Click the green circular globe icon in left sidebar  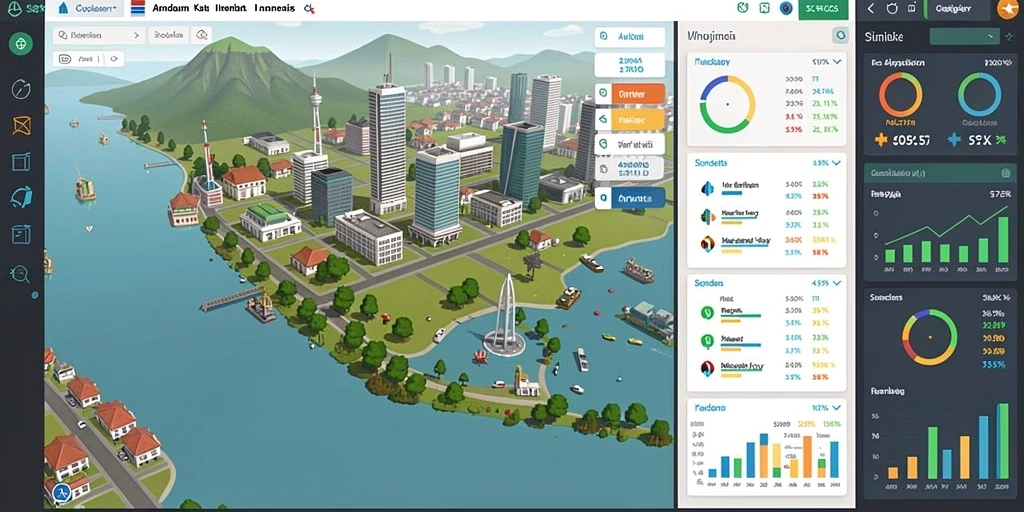[21, 44]
